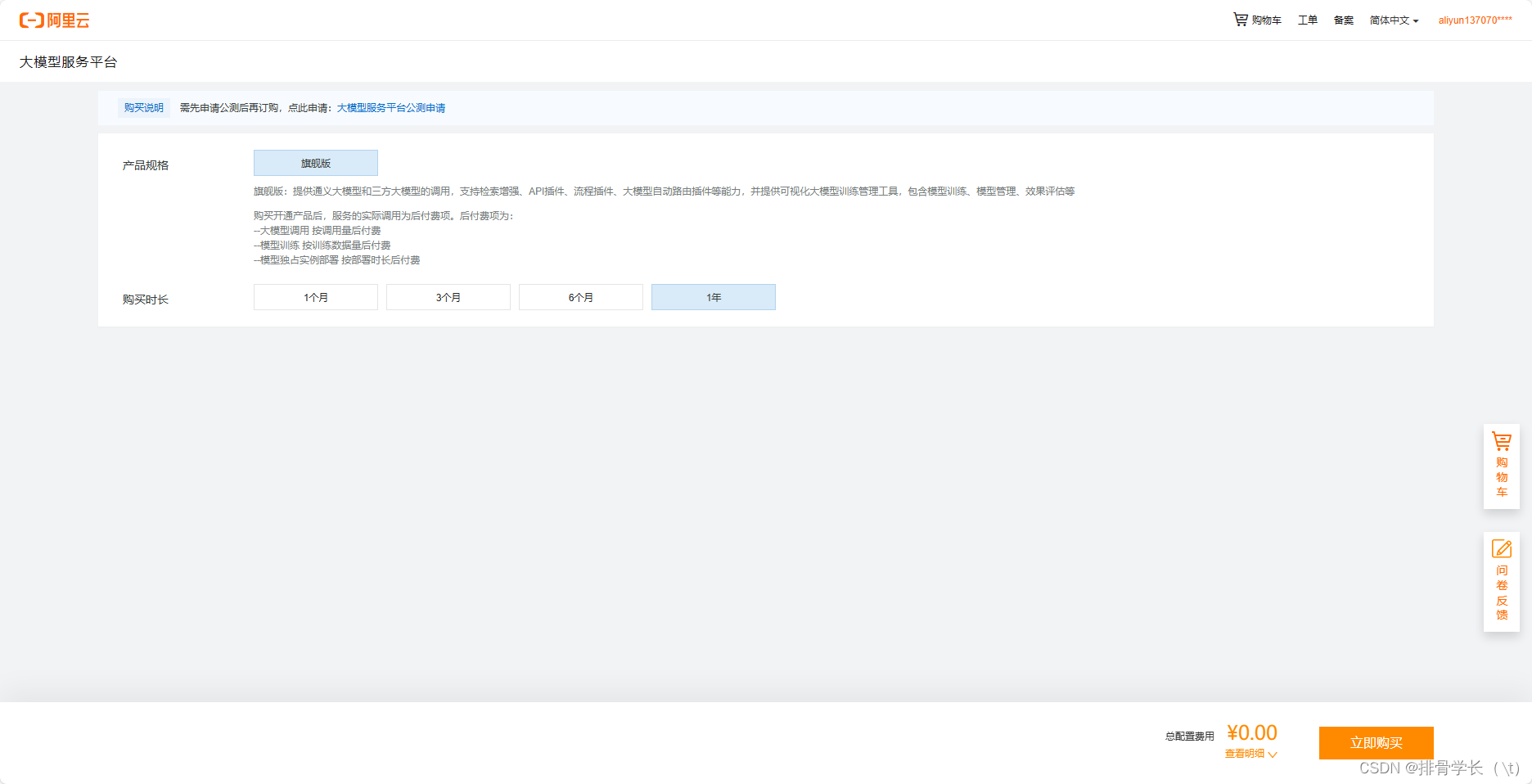Screen dimensions: 1532x784
Task: Click the Aliyun logo in header
Action: [55, 20]
